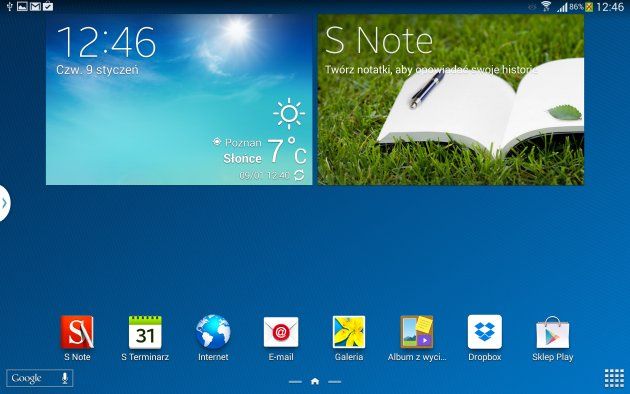Tap the 7°C temperature reading
The width and height of the screenshot is (630, 394).
(x=287, y=151)
